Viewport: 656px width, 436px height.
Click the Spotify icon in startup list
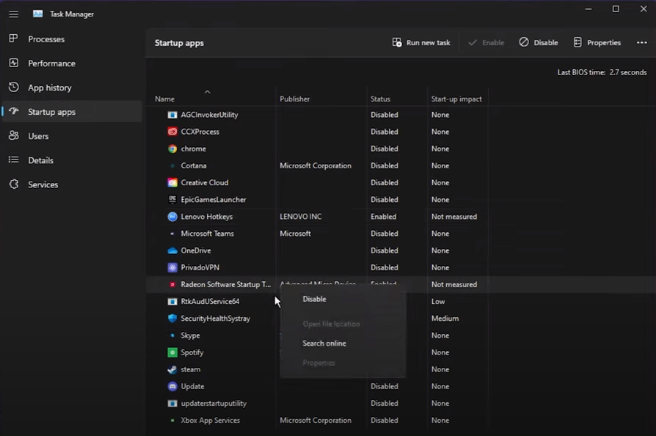click(x=172, y=353)
